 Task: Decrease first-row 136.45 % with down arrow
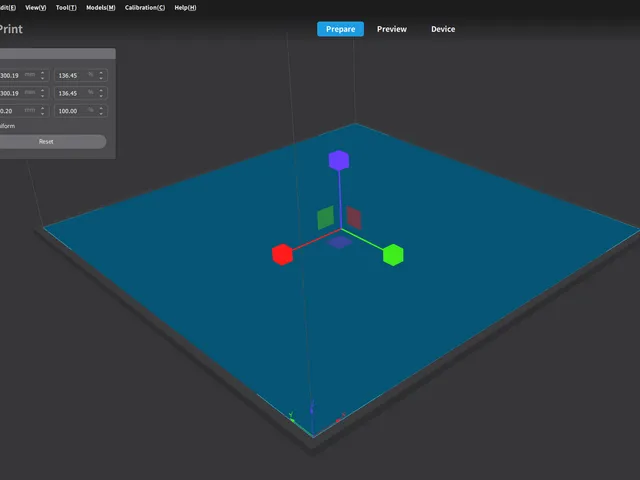click(101, 78)
